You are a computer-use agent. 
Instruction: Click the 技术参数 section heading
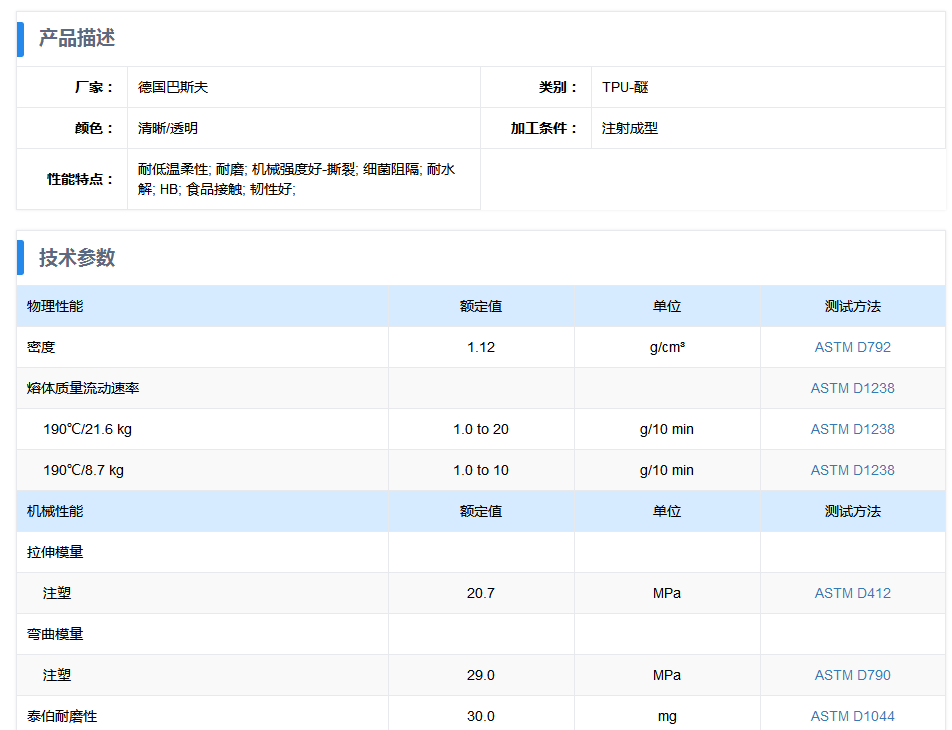(x=77, y=258)
